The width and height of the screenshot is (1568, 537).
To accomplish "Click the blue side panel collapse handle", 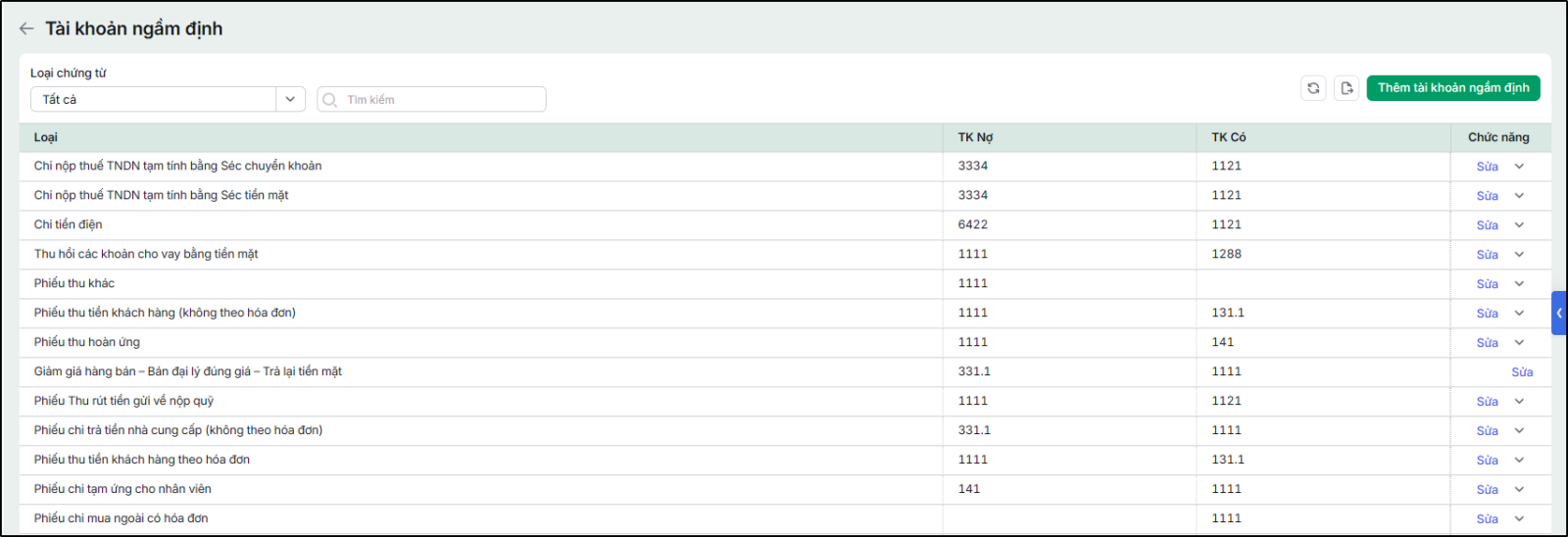I will point(1559,314).
